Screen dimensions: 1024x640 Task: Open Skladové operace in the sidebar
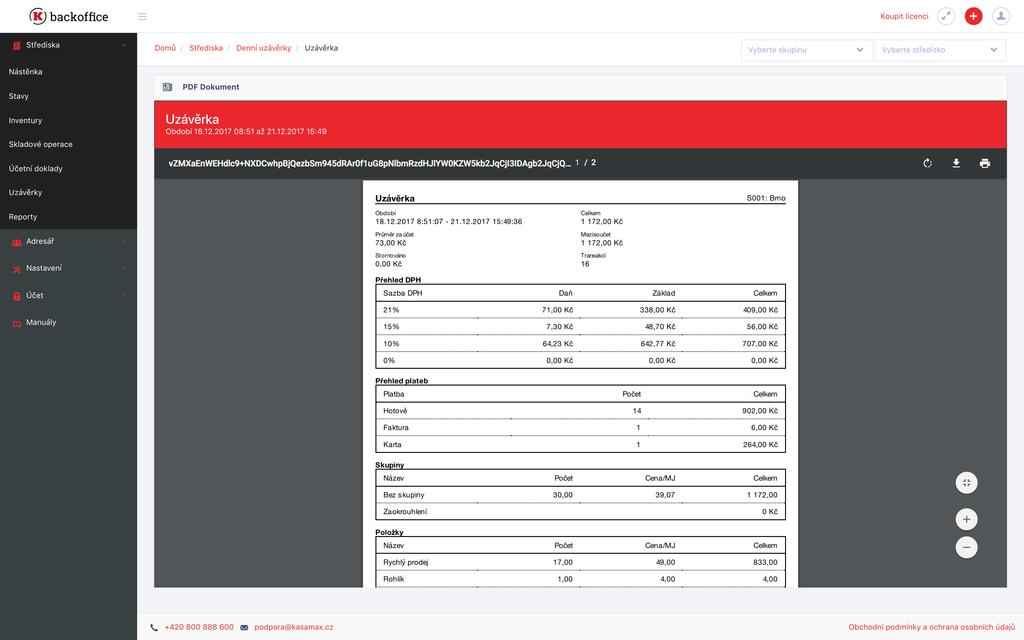pyautogui.click(x=40, y=144)
